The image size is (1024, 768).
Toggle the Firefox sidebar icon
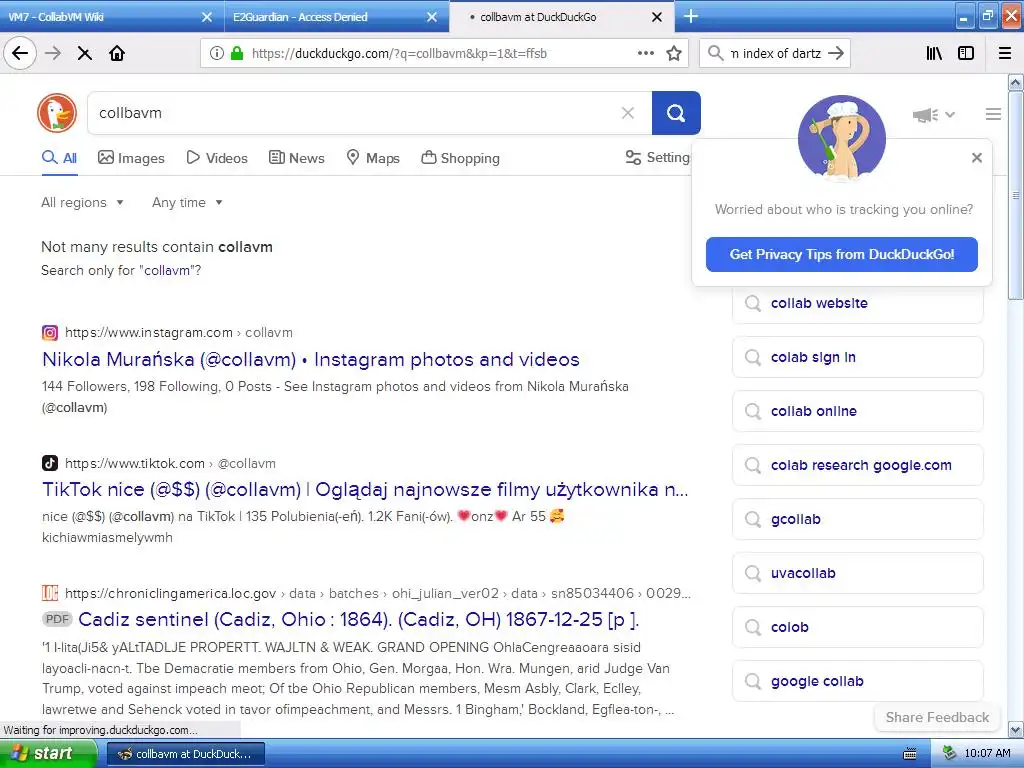[966, 53]
